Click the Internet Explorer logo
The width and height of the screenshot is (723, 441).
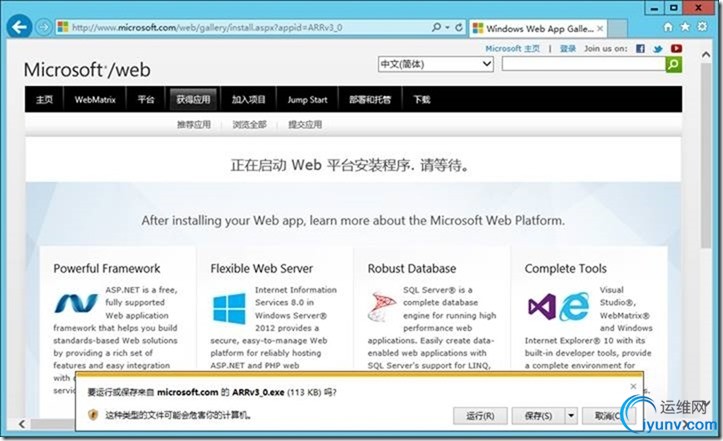point(575,306)
